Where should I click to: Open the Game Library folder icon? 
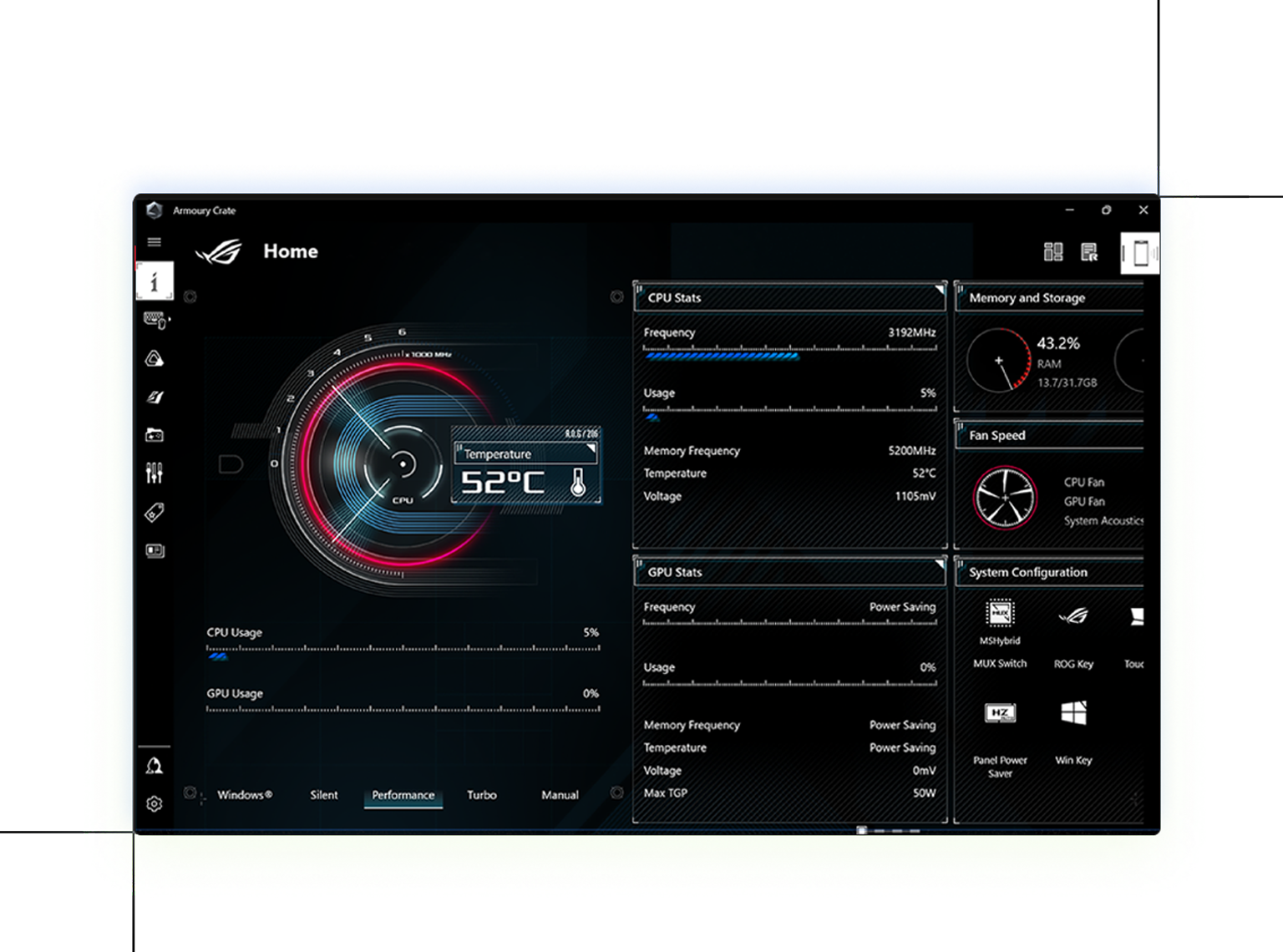(x=155, y=435)
